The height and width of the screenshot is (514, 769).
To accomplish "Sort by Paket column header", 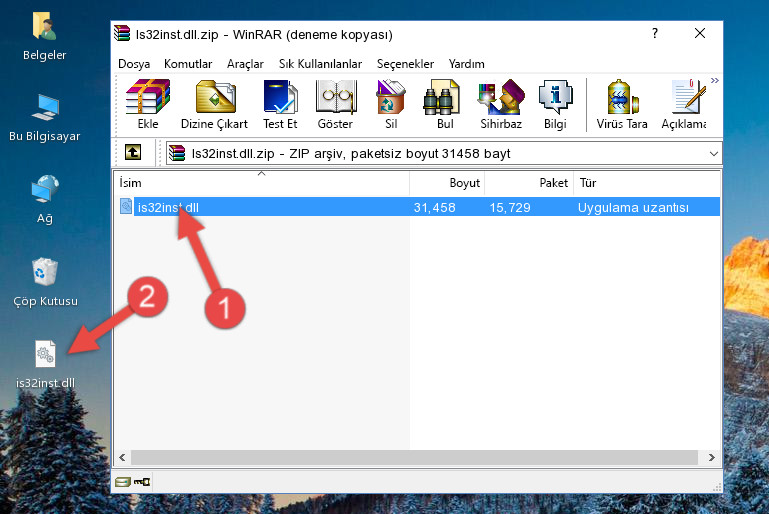I will [x=529, y=183].
